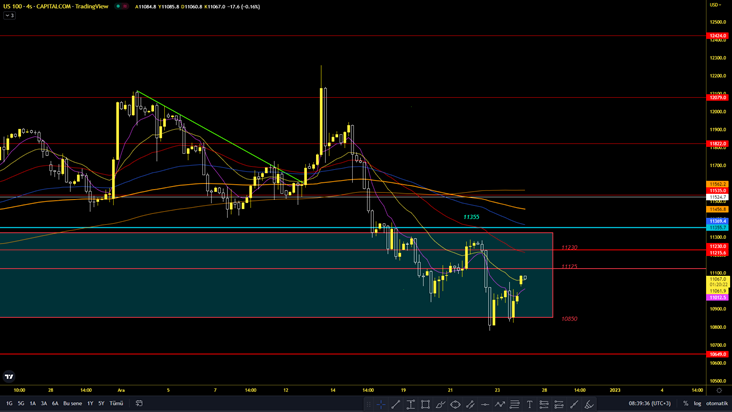Select the red 11125 level text

[569, 266]
